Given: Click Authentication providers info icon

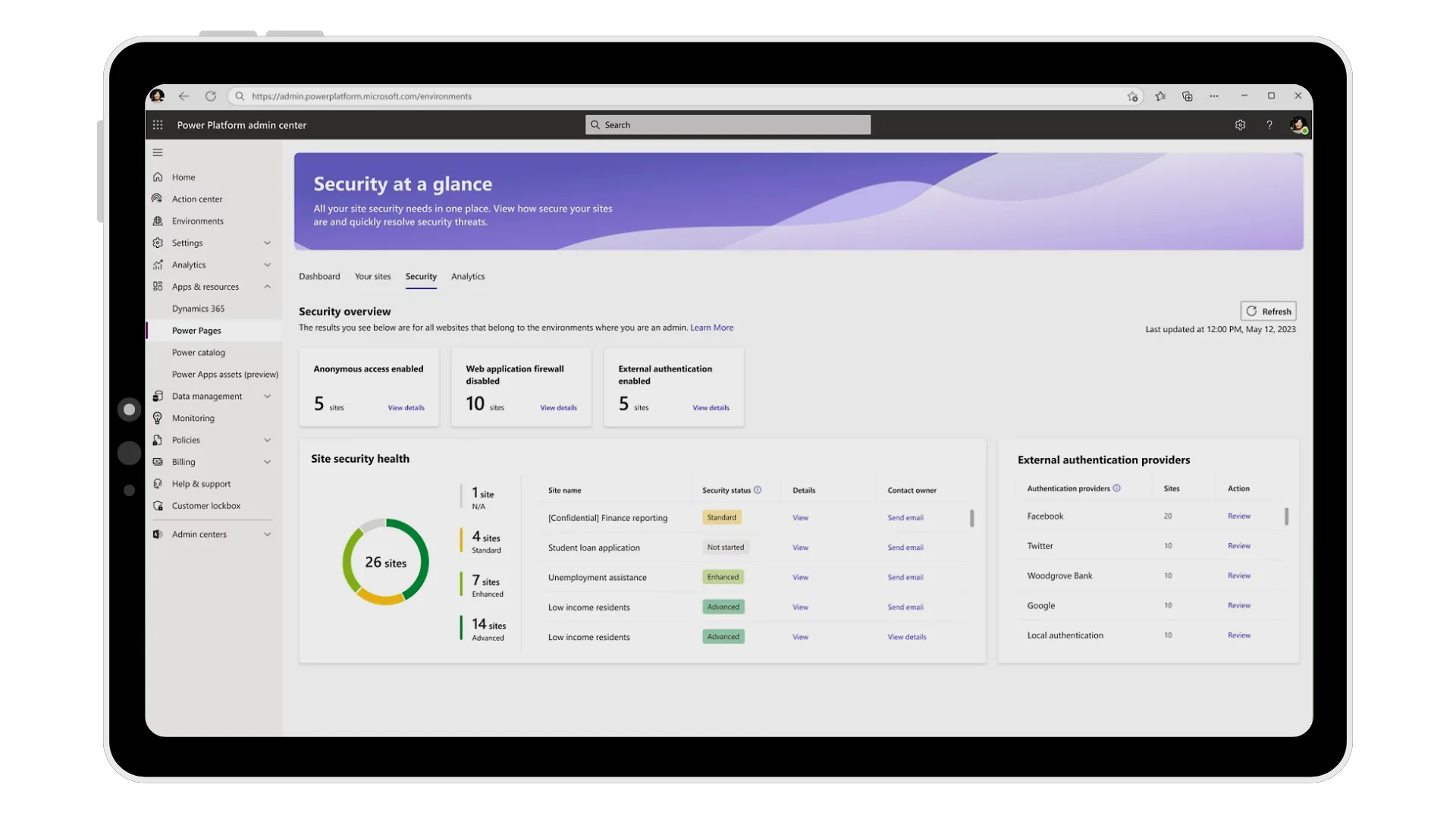Looking at the screenshot, I should [1116, 488].
